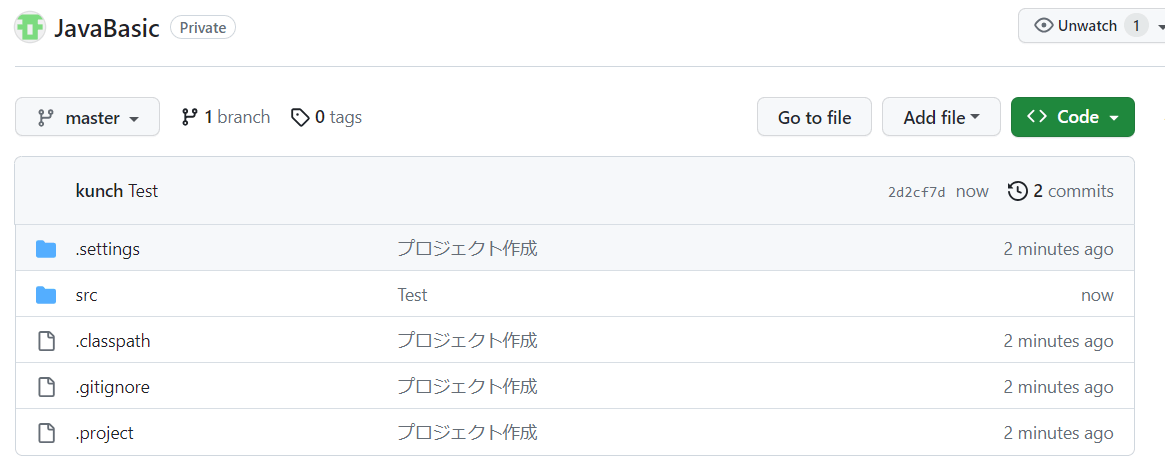Open the Unwatch options arrow
The height and width of the screenshot is (461, 1165).
point(1160,26)
